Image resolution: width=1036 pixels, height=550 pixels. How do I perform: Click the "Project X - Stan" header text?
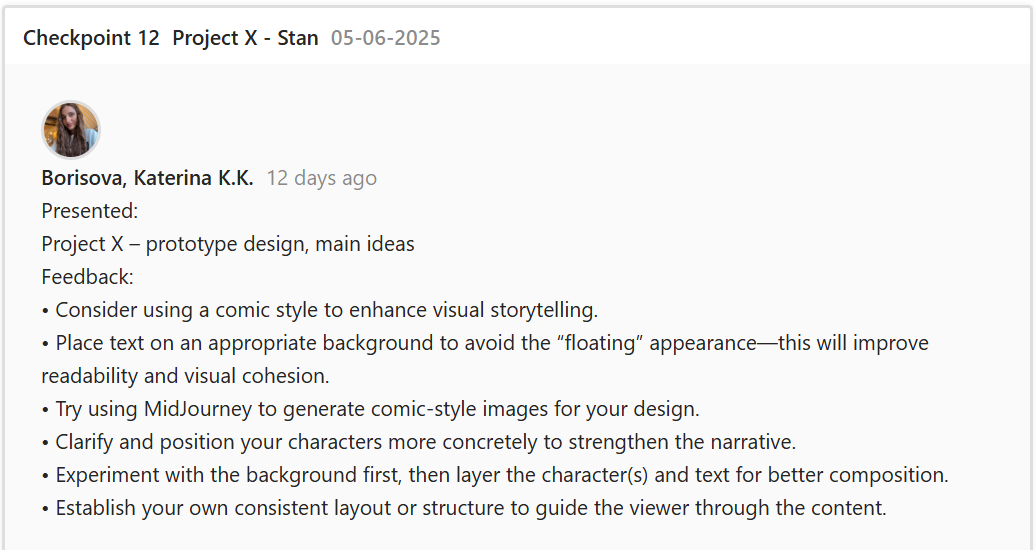coord(245,38)
